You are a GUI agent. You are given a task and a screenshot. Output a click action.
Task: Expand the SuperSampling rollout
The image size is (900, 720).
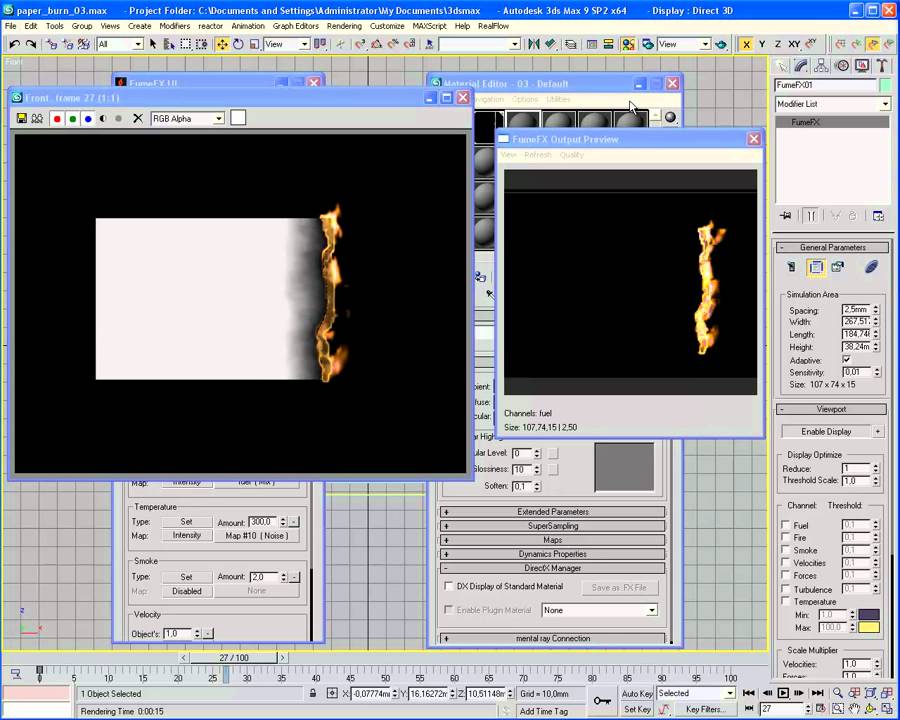(552, 526)
